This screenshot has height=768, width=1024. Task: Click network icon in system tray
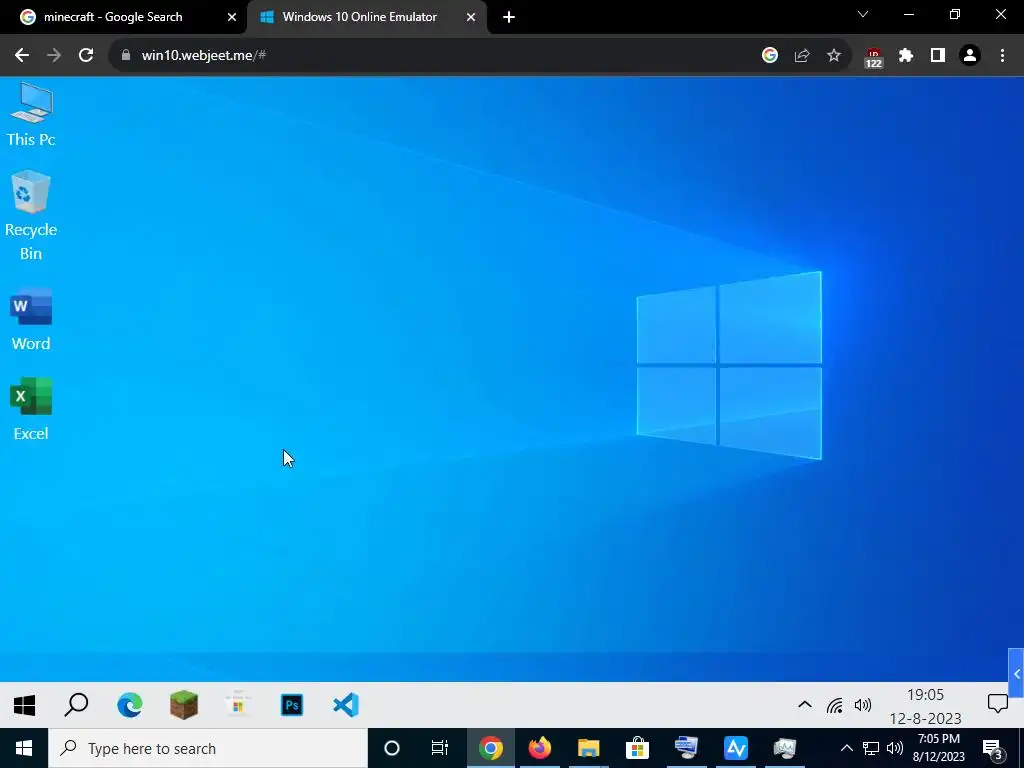(x=871, y=748)
